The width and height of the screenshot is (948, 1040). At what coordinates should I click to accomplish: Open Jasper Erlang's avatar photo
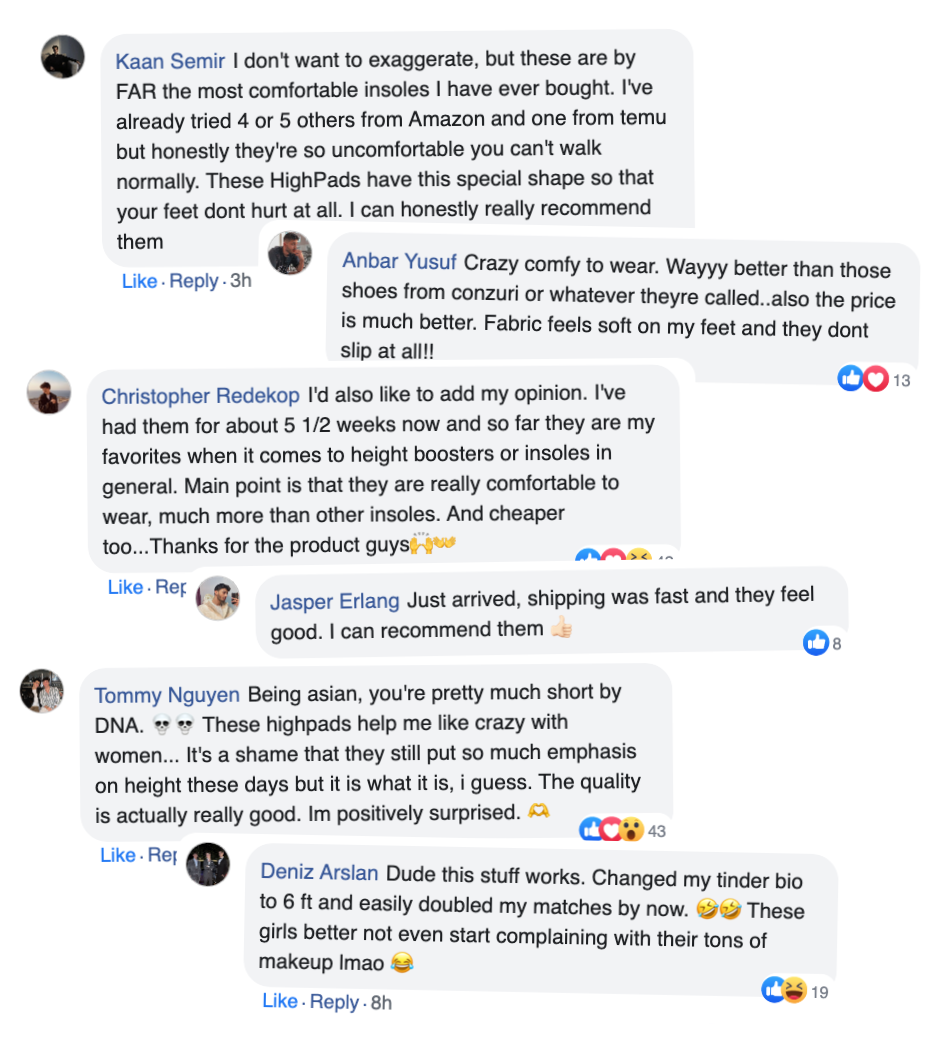tap(217, 598)
